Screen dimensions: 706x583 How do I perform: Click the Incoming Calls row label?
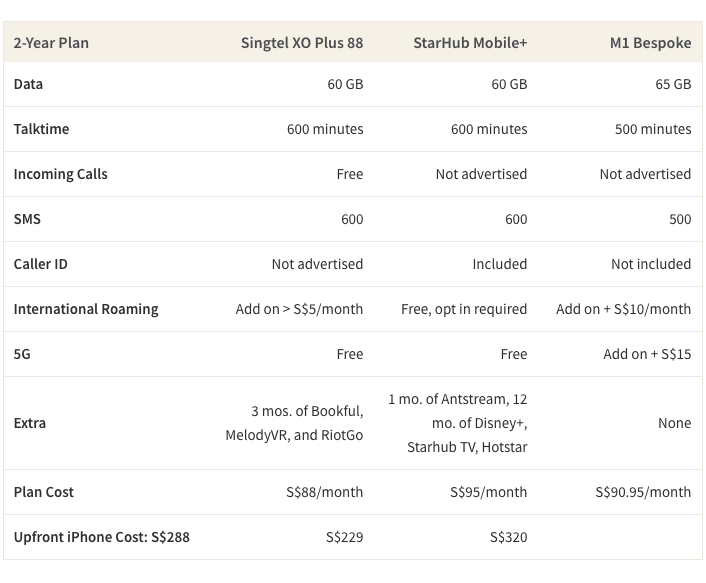pos(60,174)
